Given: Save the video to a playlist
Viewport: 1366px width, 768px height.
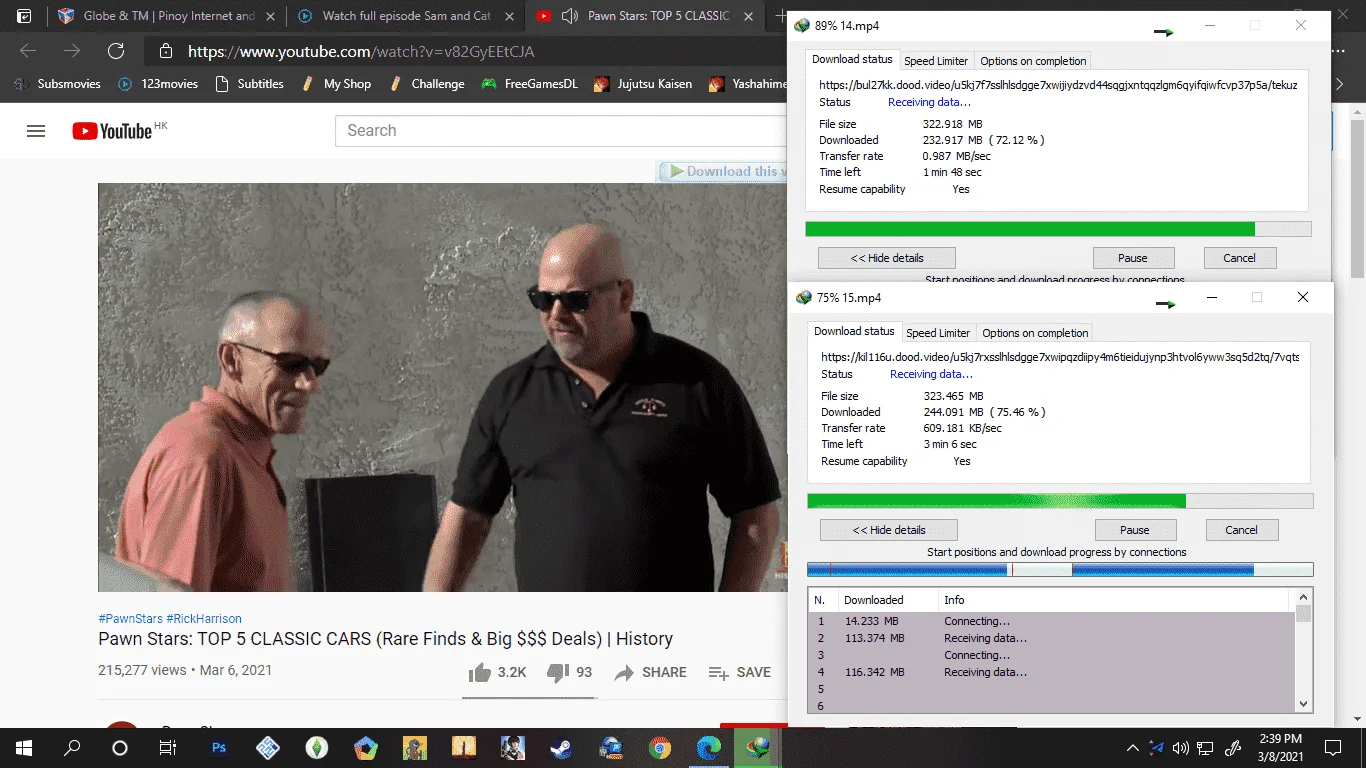Looking at the screenshot, I should tap(739, 672).
